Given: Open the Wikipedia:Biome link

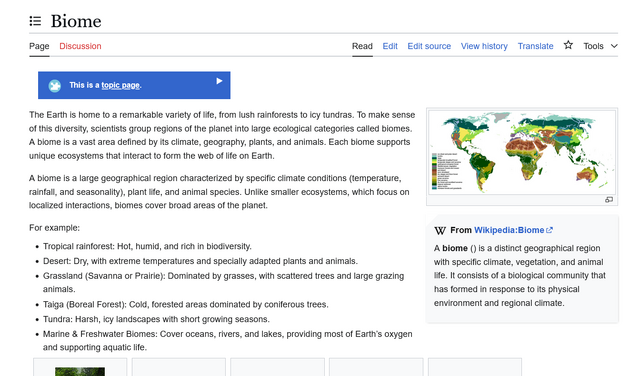Looking at the screenshot, I should [509, 230].
